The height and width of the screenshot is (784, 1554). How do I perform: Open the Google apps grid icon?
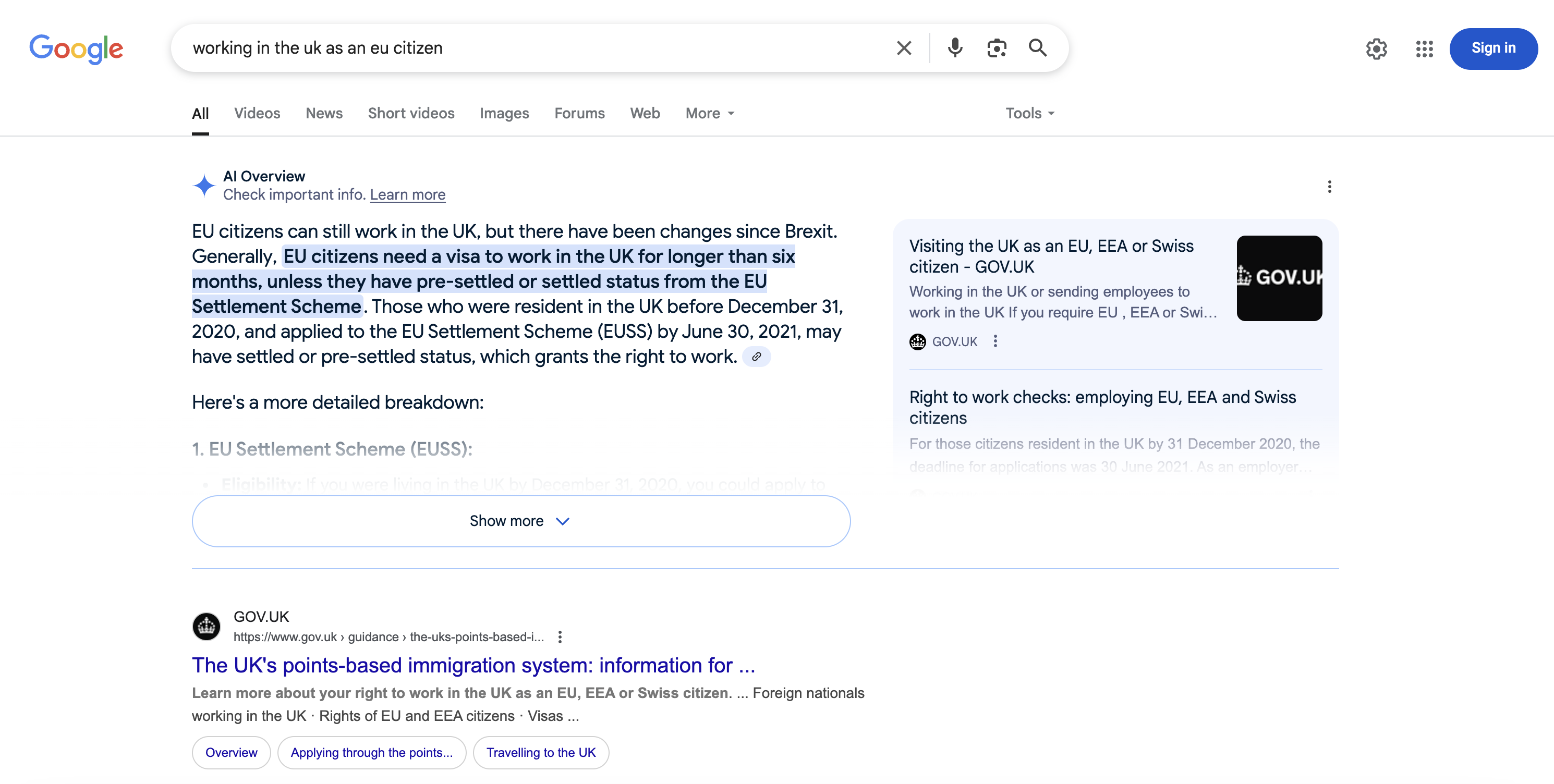pos(1424,48)
